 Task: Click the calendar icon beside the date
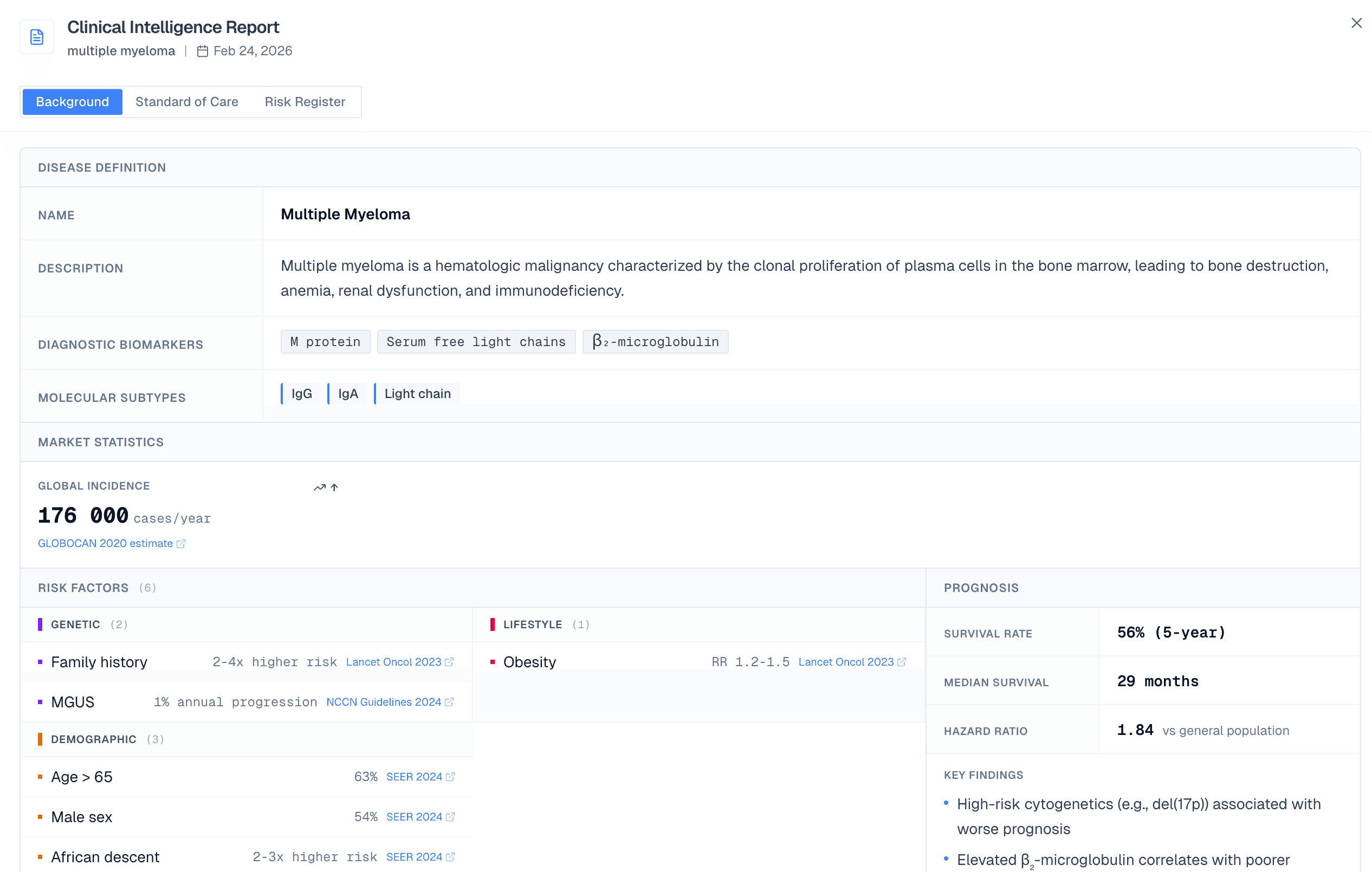(202, 51)
